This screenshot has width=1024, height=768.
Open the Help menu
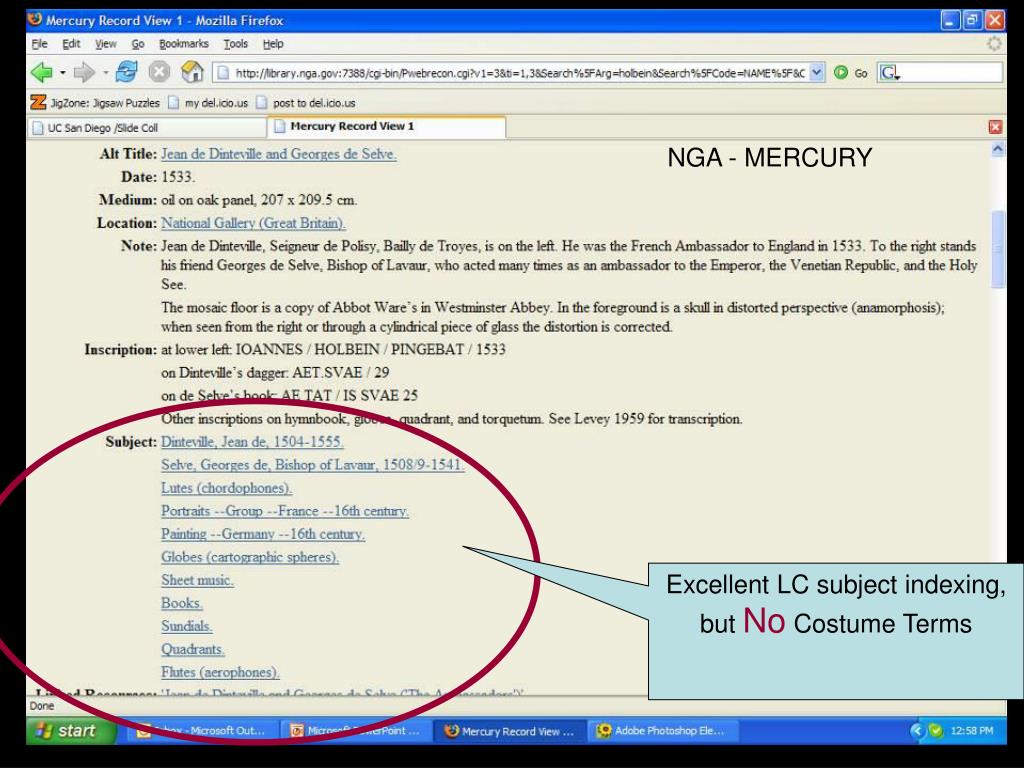[x=273, y=44]
